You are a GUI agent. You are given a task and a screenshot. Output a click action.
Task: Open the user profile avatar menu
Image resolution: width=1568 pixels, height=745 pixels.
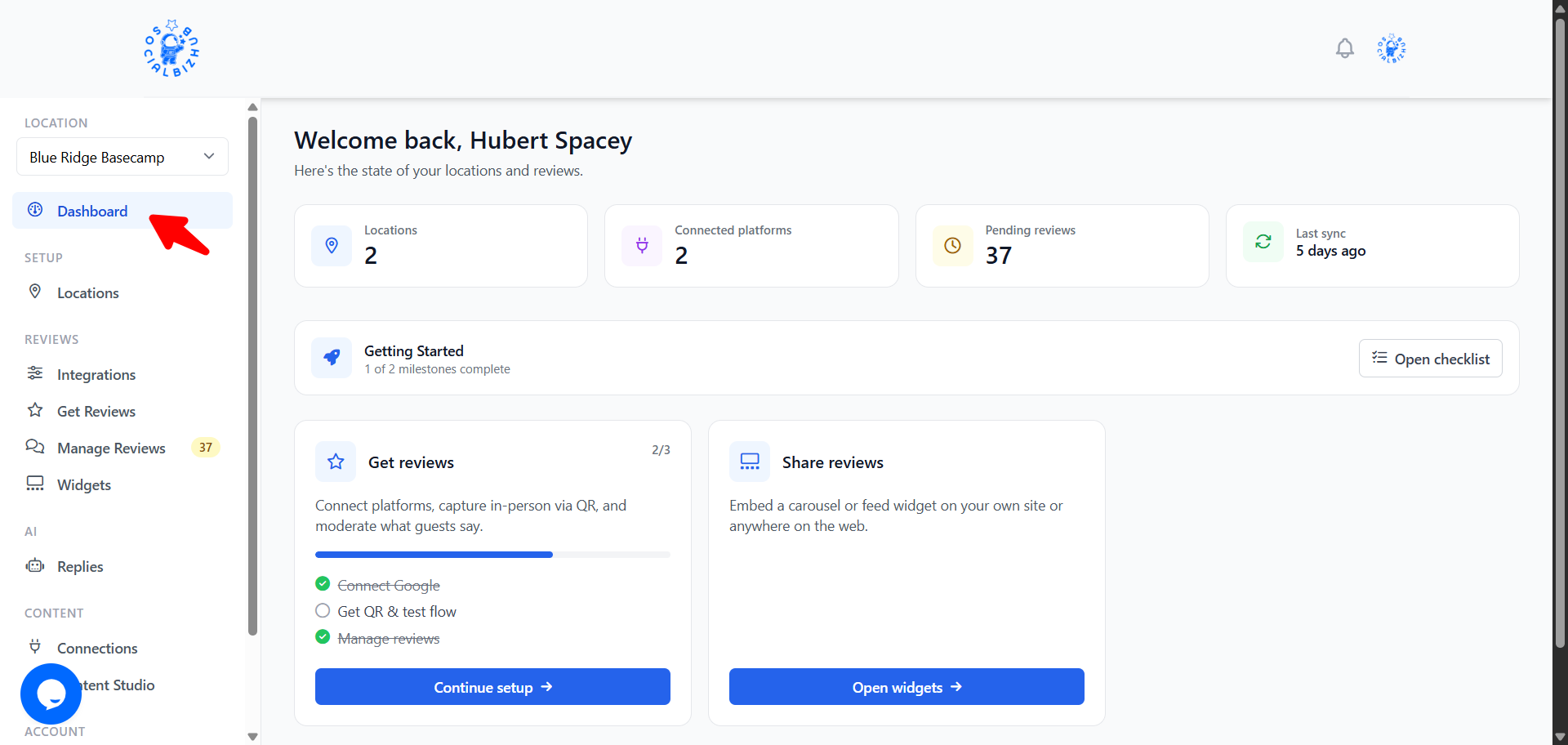click(x=1391, y=48)
